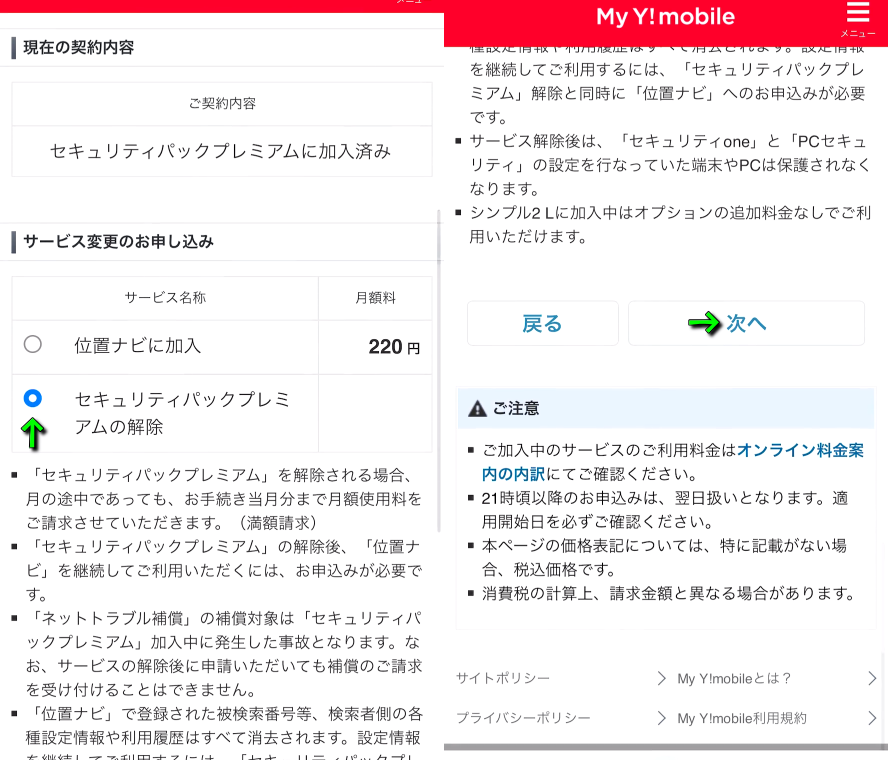Click the chevron beside My Y!mobileとは？
Image resolution: width=888 pixels, height=760 pixels.
872,678
